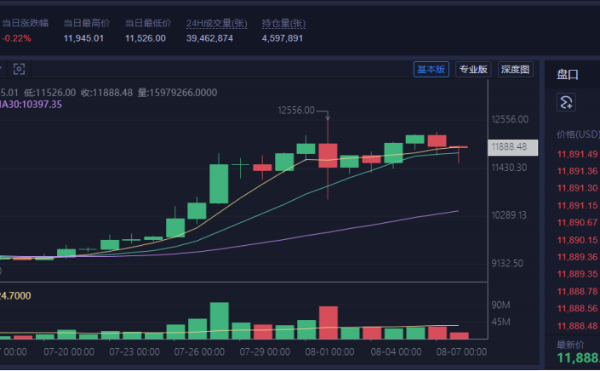
Task: Click the tall red candlestick below 12556.00
Action: (x=328, y=156)
